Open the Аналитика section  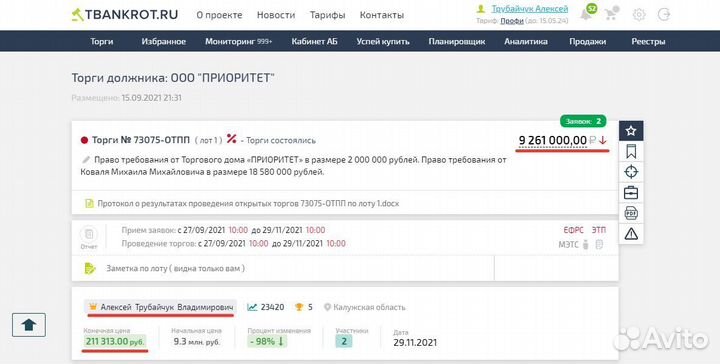tap(526, 41)
